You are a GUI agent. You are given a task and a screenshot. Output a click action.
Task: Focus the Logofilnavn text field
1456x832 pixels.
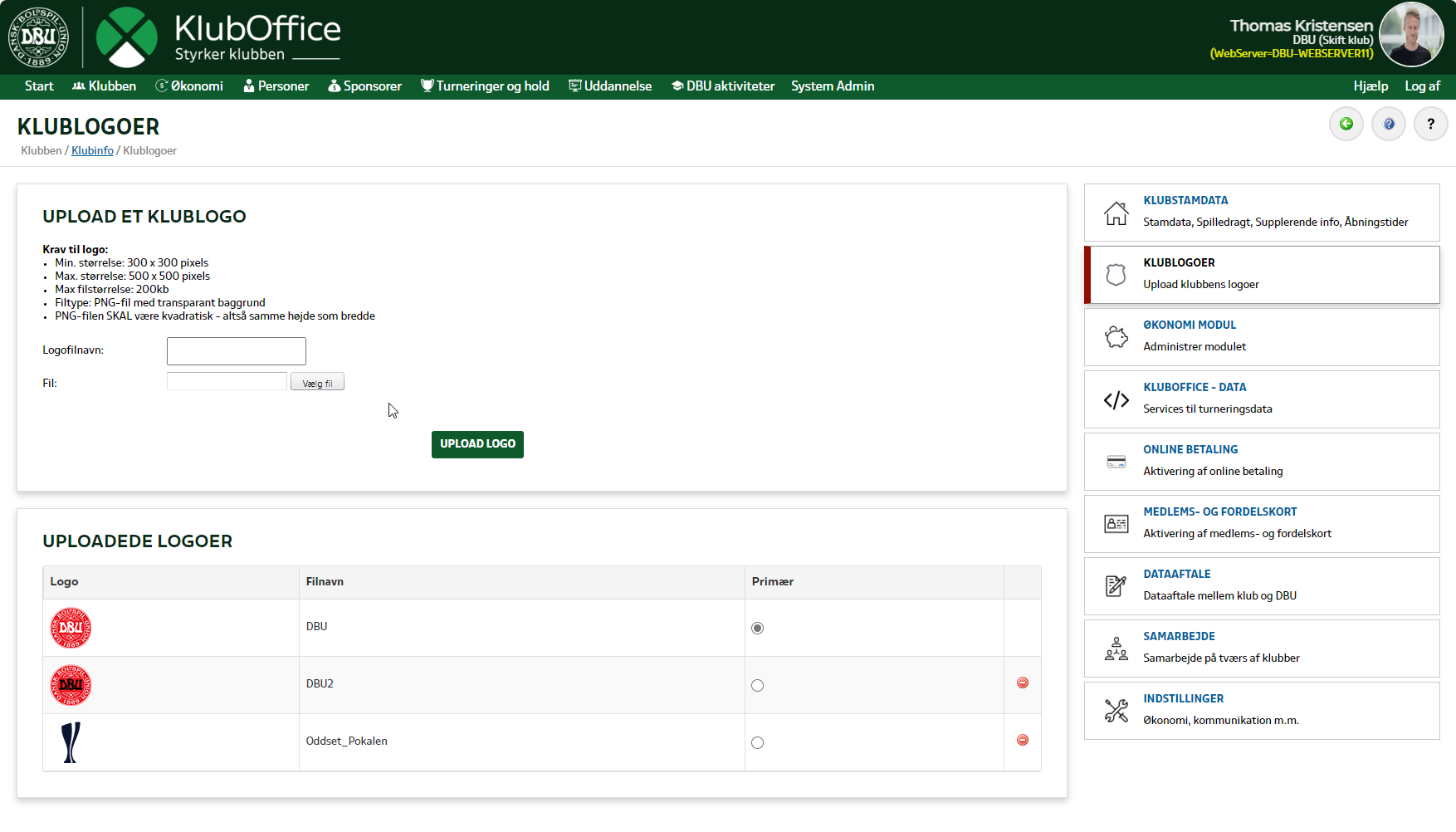pos(237,351)
